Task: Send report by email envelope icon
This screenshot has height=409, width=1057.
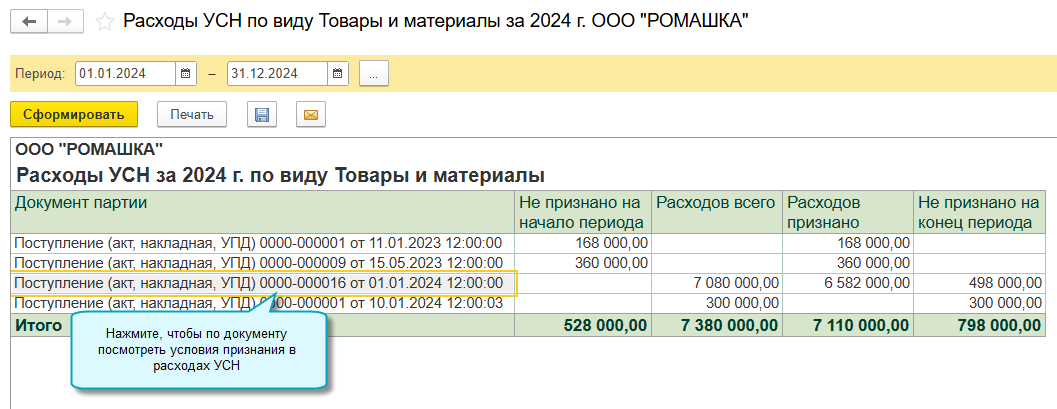Action: (x=311, y=115)
